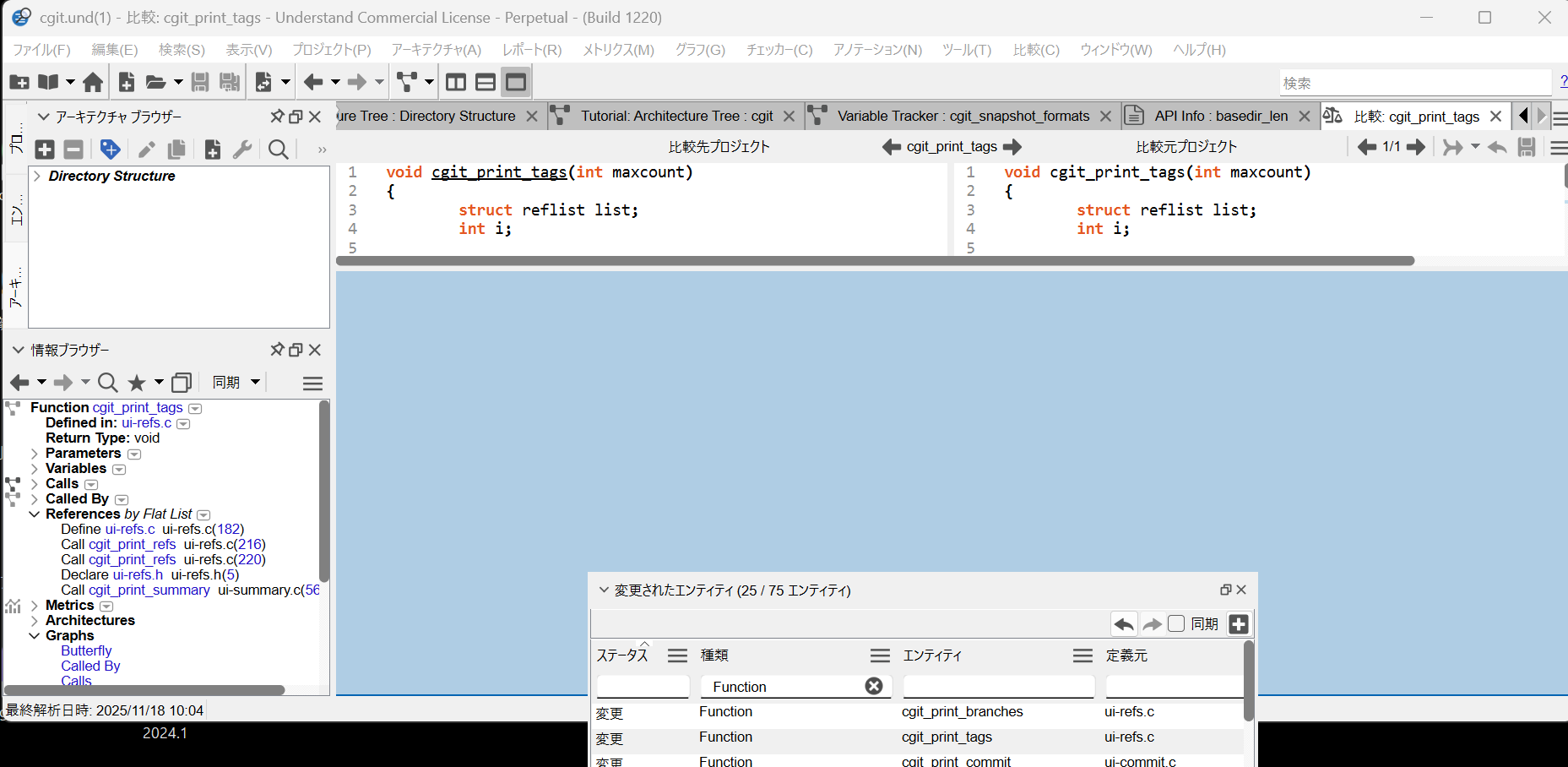
Task: Click the star favorites icon in Information Browser
Action: coord(137,383)
